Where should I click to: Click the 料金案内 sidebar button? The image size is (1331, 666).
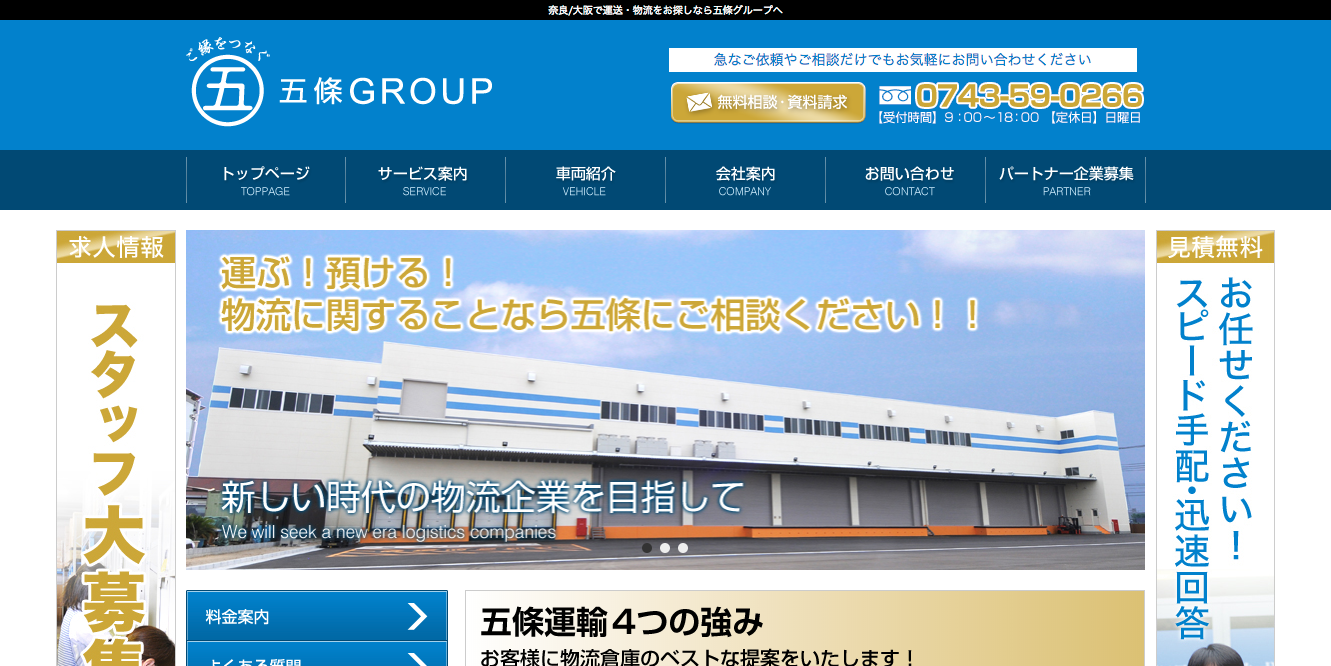[x=317, y=616]
